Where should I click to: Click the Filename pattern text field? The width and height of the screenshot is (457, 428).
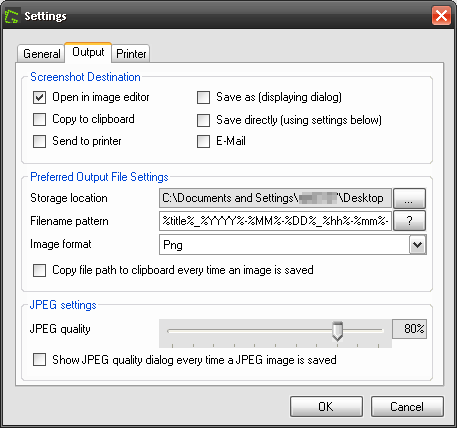pos(275,221)
